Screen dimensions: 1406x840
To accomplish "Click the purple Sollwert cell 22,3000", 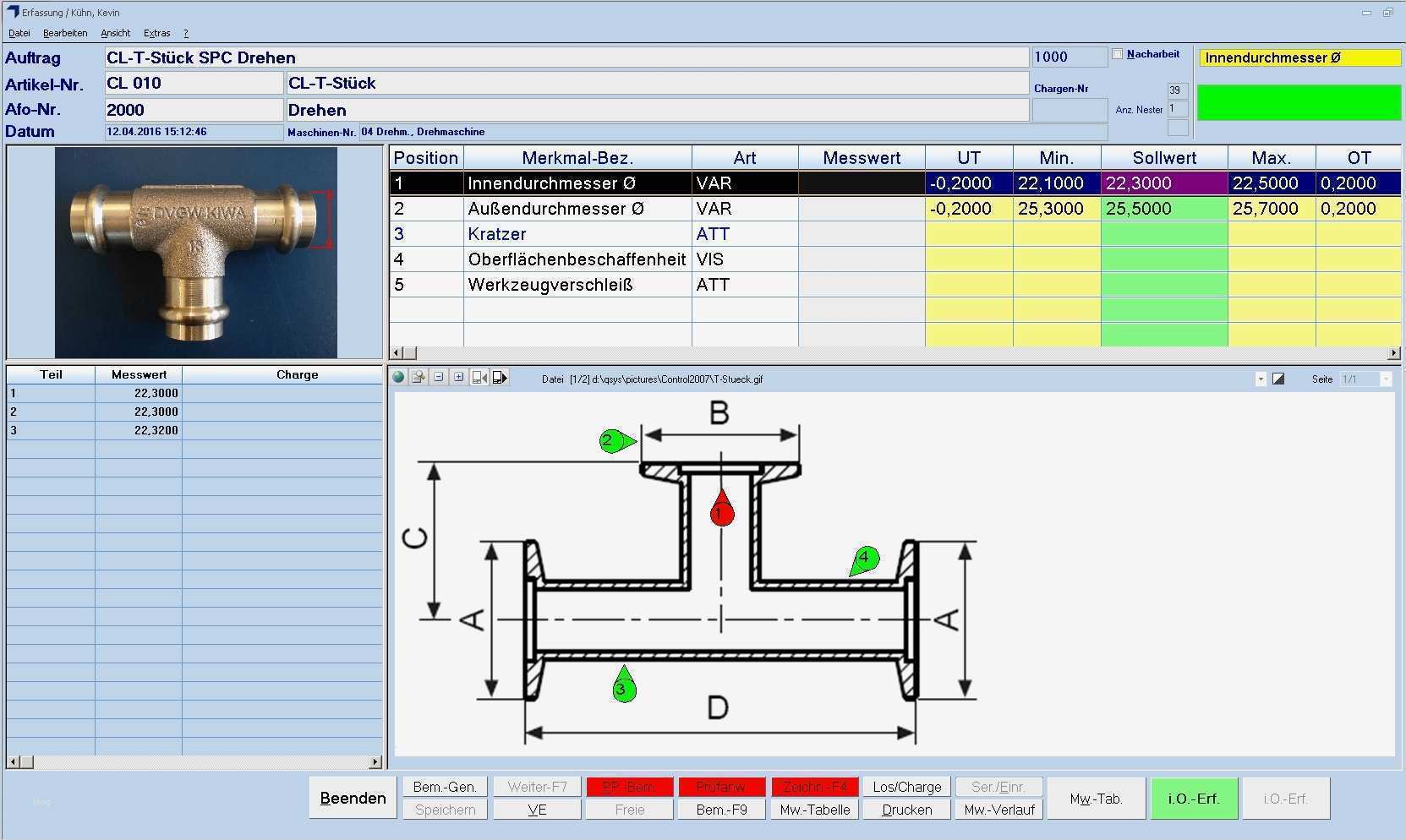I will 1164,183.
